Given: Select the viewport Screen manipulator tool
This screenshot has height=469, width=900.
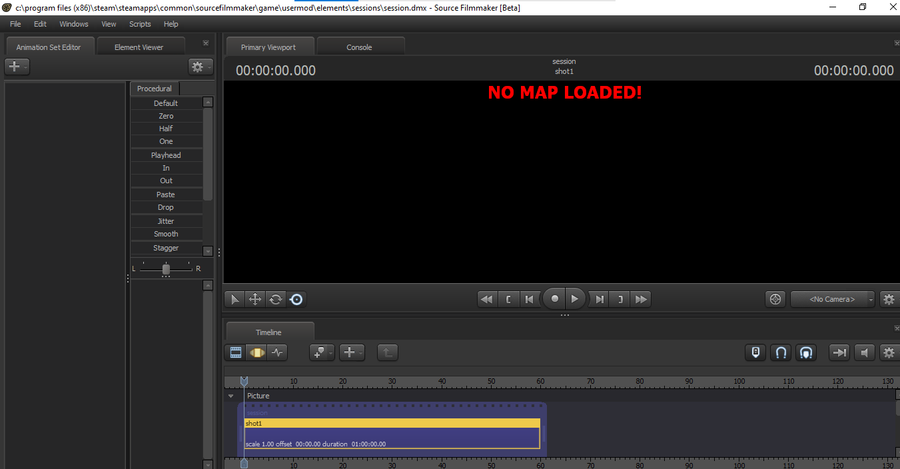Looking at the screenshot, I should [x=296, y=299].
